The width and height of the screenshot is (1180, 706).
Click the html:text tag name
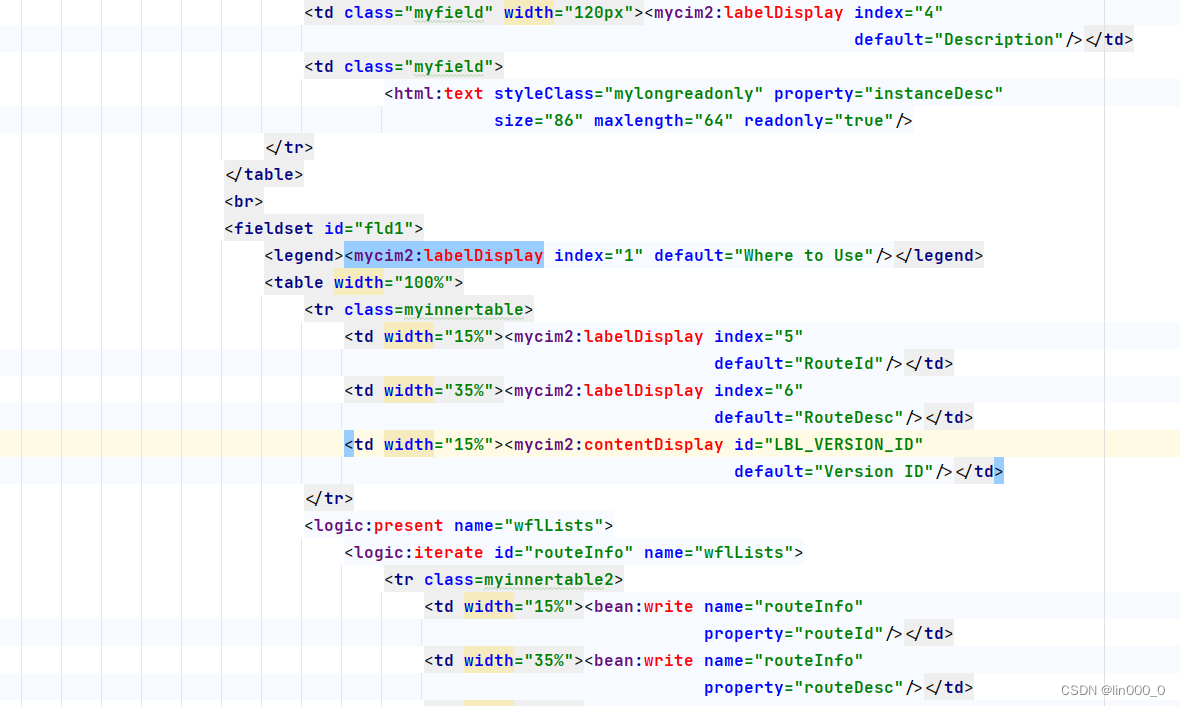[439, 93]
